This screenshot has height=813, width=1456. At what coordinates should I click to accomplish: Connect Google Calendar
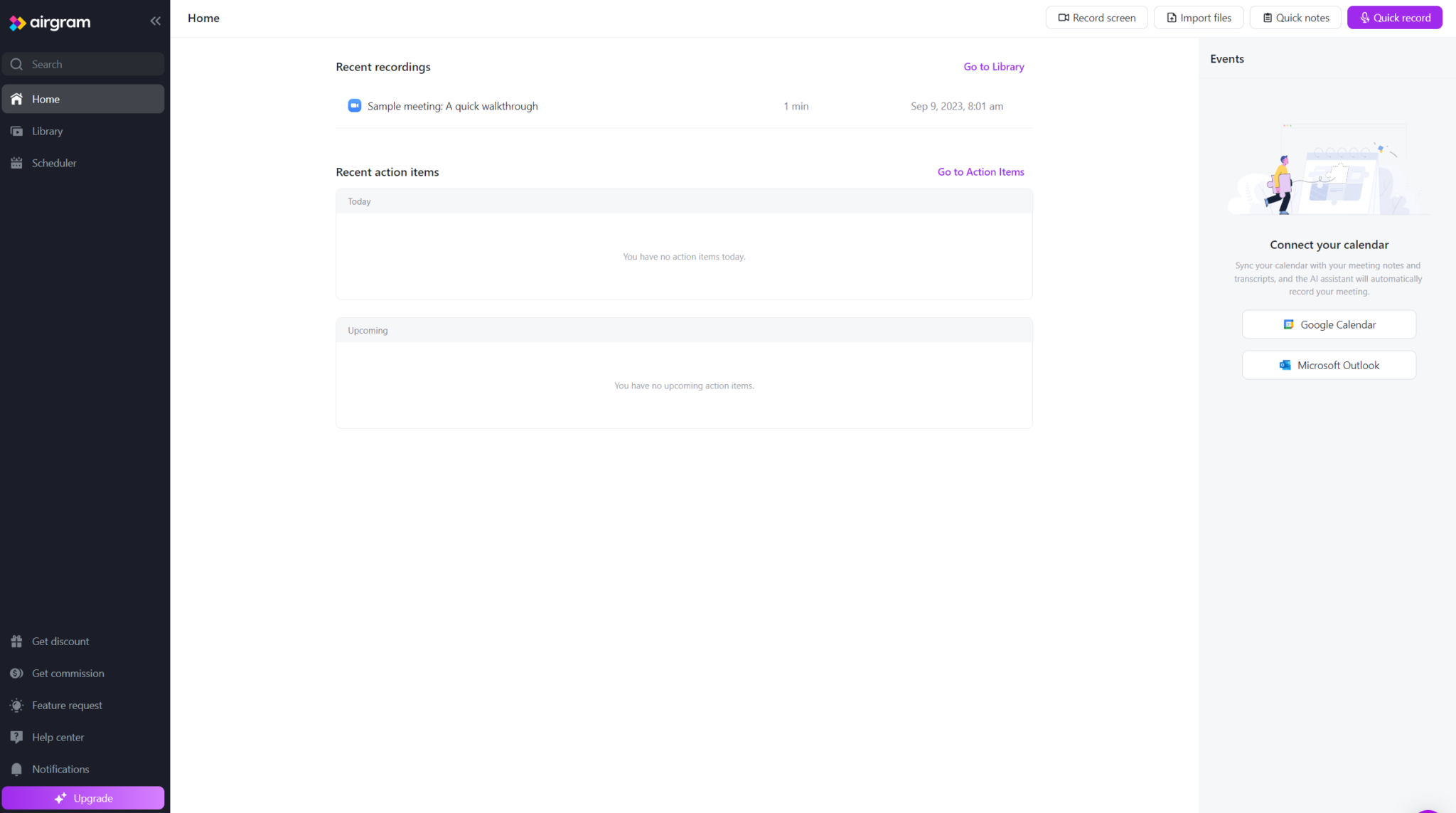(x=1329, y=324)
